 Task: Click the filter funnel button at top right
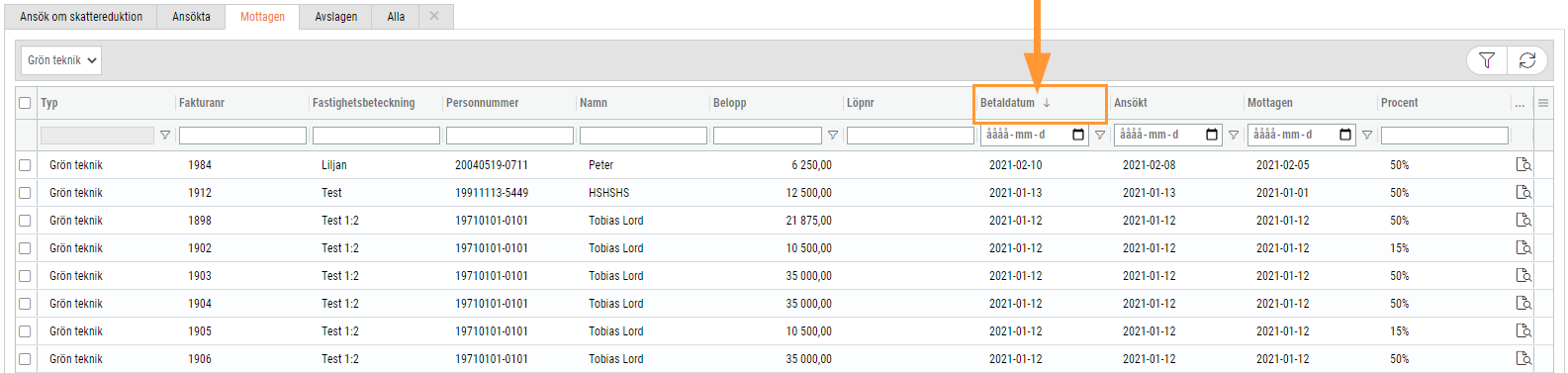tap(1486, 60)
